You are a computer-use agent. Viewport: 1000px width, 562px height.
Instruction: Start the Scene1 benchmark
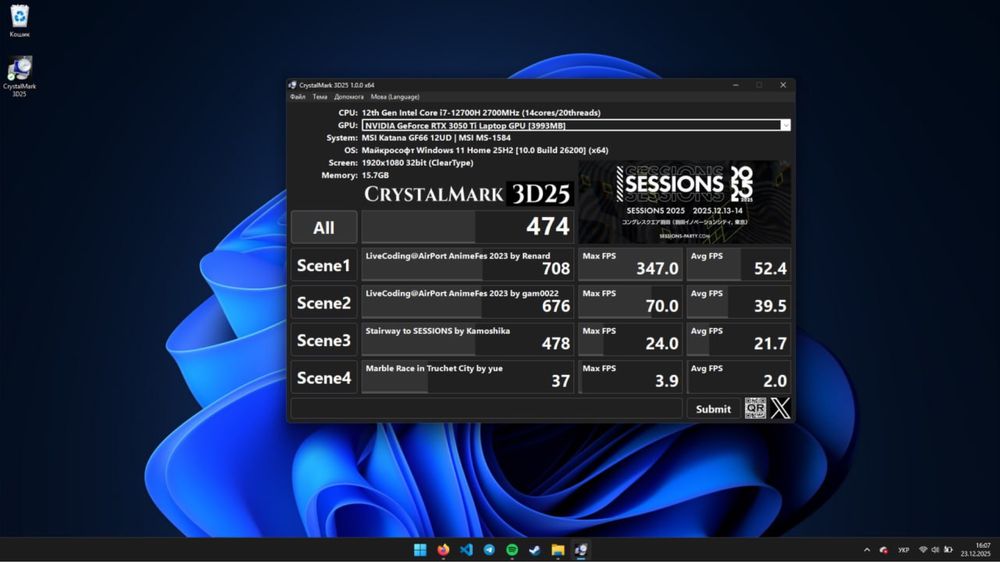pyautogui.click(x=324, y=265)
